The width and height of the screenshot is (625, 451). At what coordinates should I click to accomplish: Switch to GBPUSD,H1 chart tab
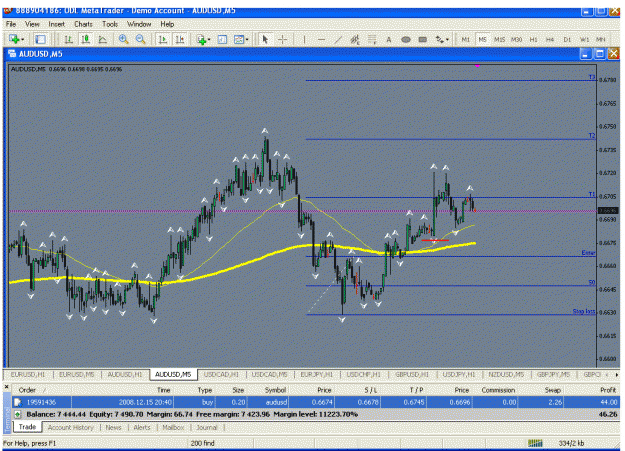(412, 374)
